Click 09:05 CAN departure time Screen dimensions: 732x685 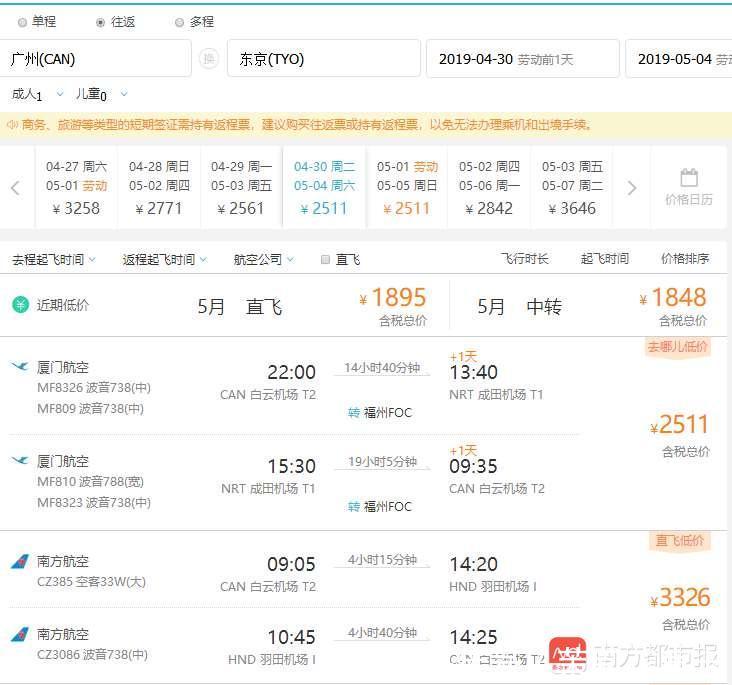[x=291, y=564]
